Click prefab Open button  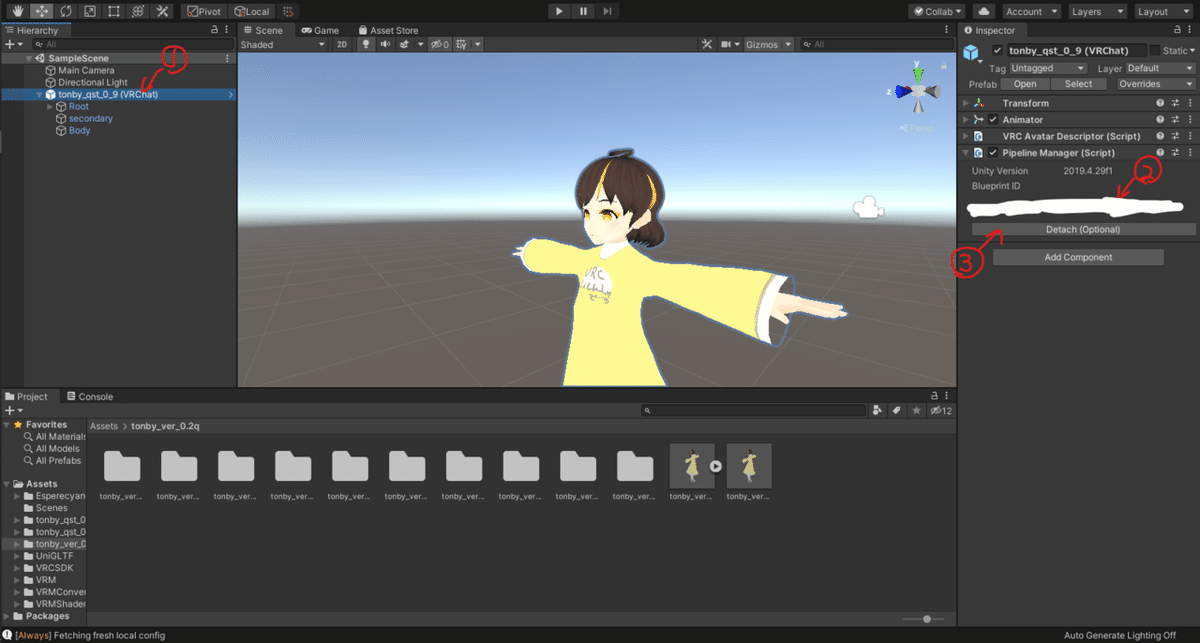point(1025,84)
